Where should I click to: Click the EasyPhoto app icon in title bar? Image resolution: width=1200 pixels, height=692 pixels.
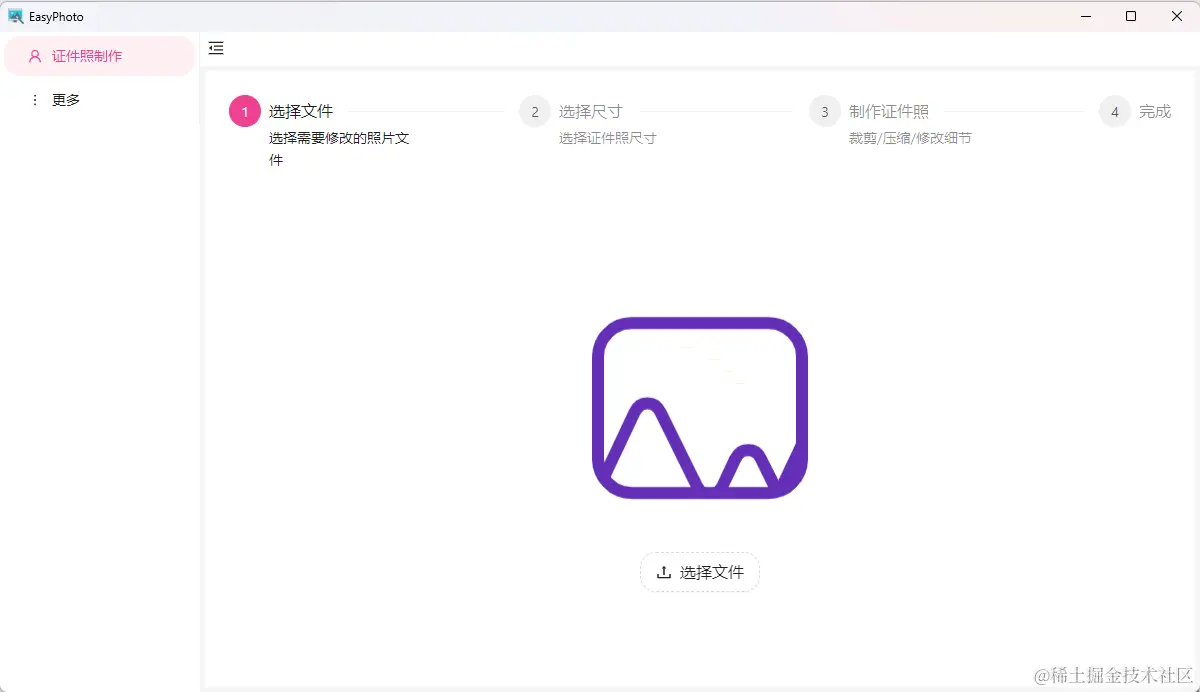click(16, 16)
